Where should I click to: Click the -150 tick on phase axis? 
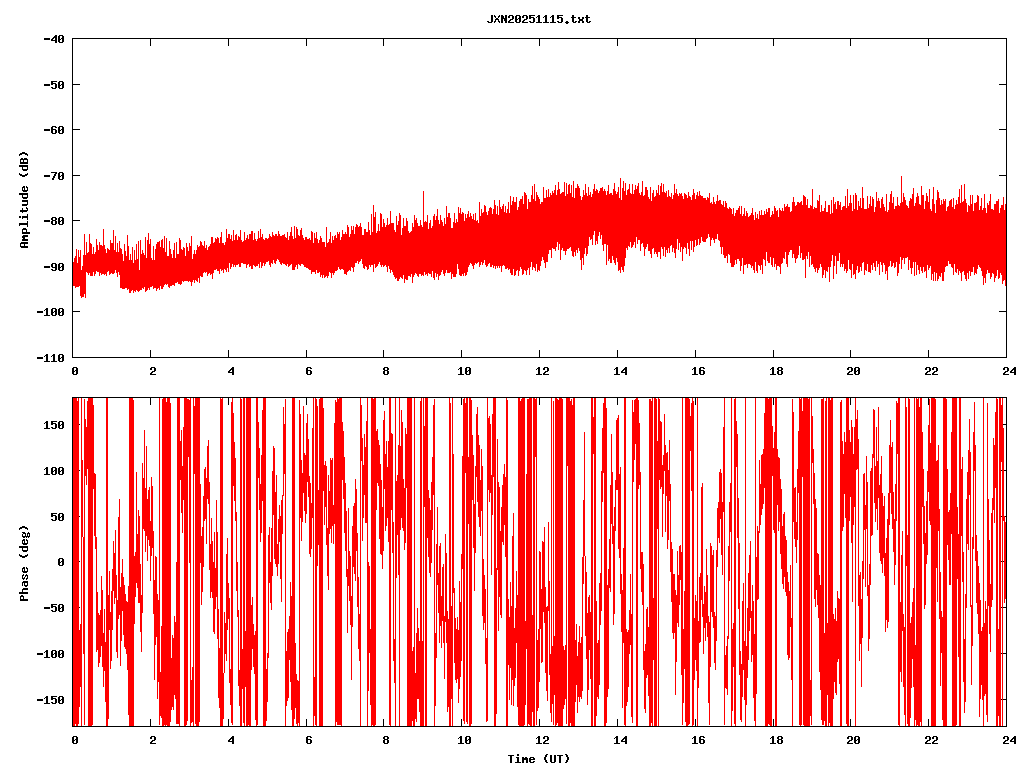pyautogui.click(x=51, y=699)
